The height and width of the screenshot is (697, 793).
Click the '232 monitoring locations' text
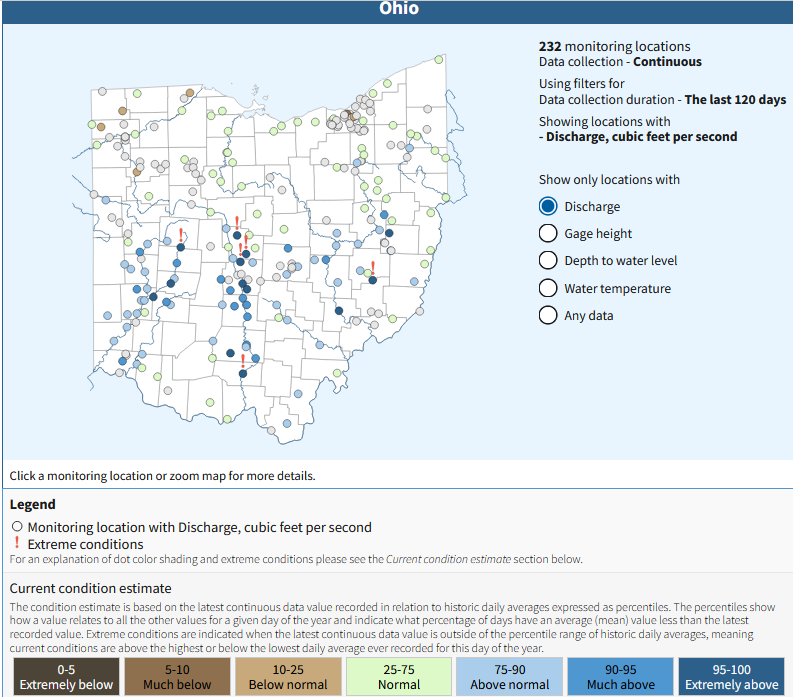[614, 47]
